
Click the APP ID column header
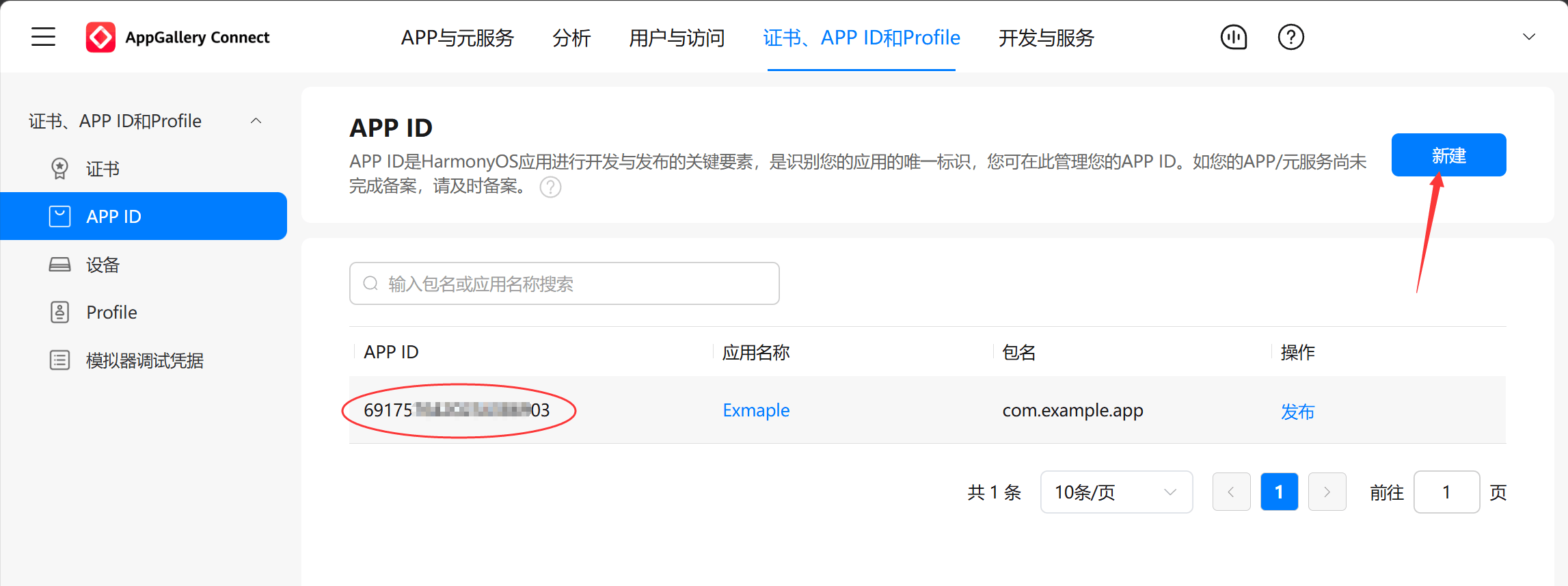click(x=391, y=352)
